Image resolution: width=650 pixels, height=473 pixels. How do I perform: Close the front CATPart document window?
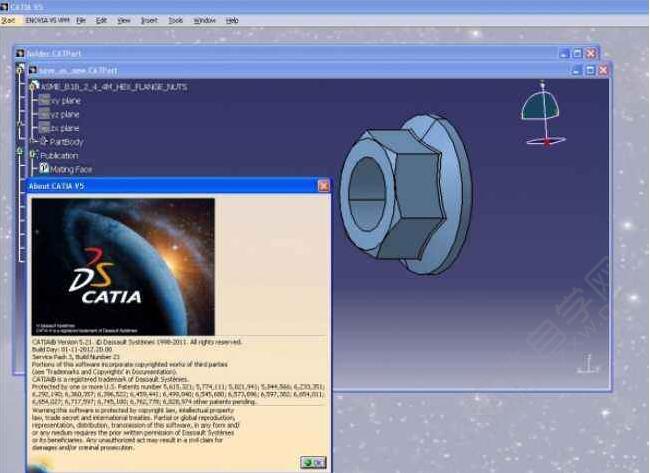pyautogui.click(x=604, y=70)
